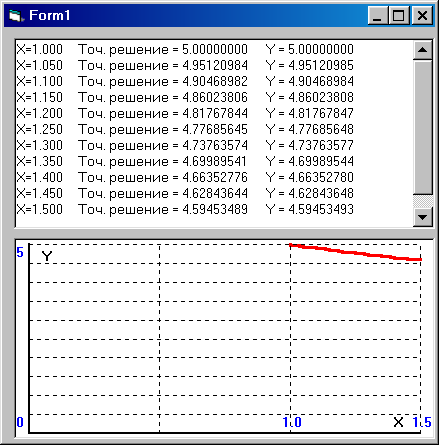The image size is (439, 445).
Task: Minimize the Form1 window
Action: [378, 15]
